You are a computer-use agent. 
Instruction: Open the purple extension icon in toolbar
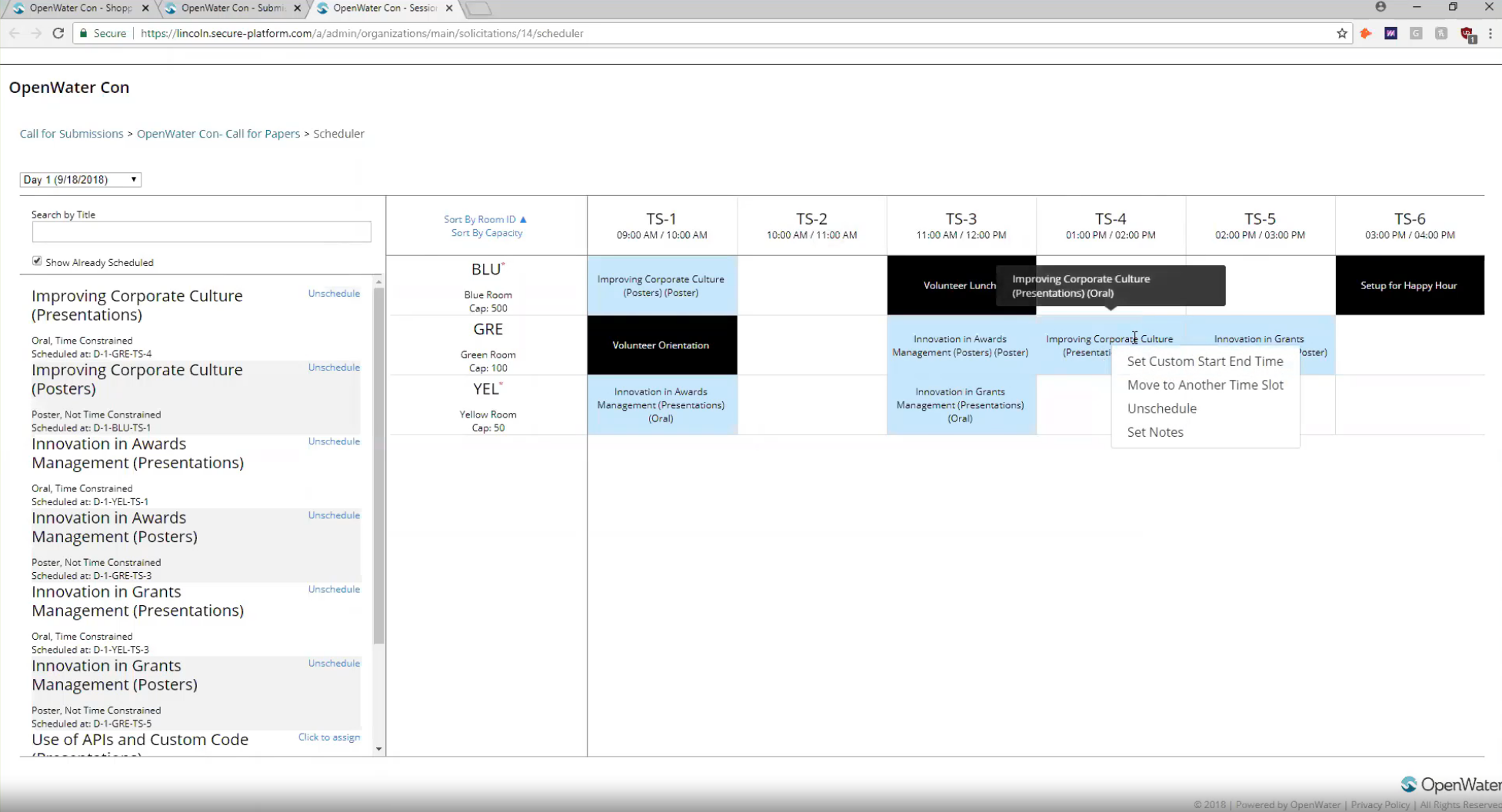1390,33
